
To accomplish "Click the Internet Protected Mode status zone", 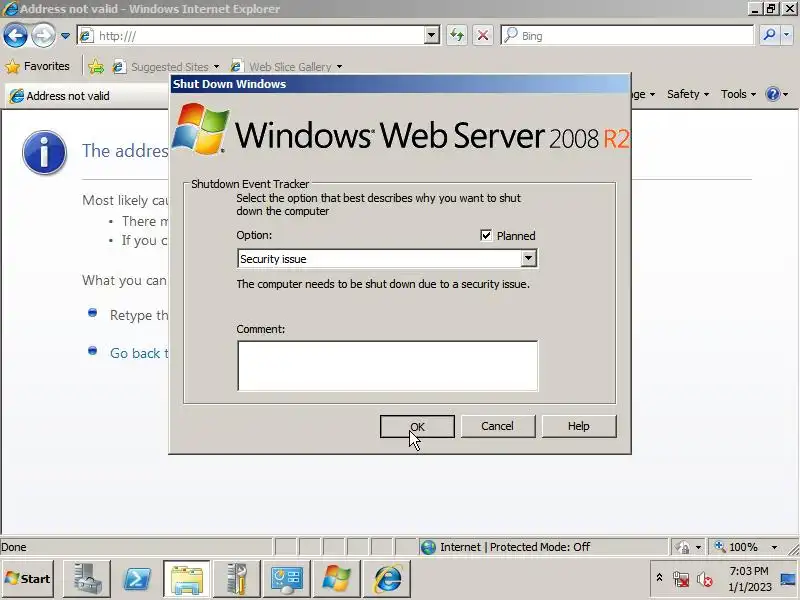I will click(x=542, y=547).
